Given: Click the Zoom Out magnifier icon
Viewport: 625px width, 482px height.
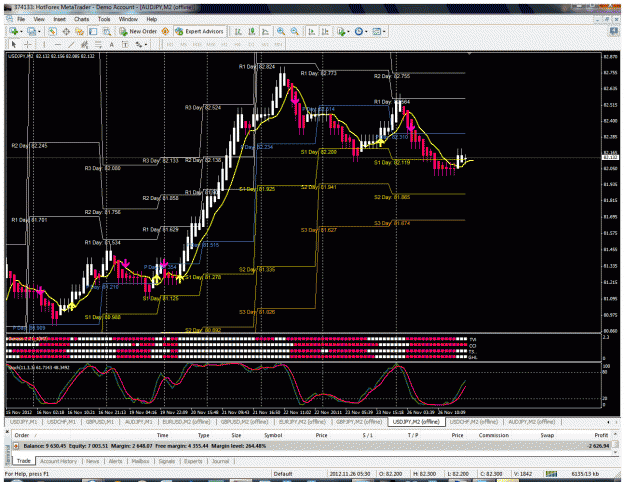Looking at the screenshot, I should click(x=295, y=31).
